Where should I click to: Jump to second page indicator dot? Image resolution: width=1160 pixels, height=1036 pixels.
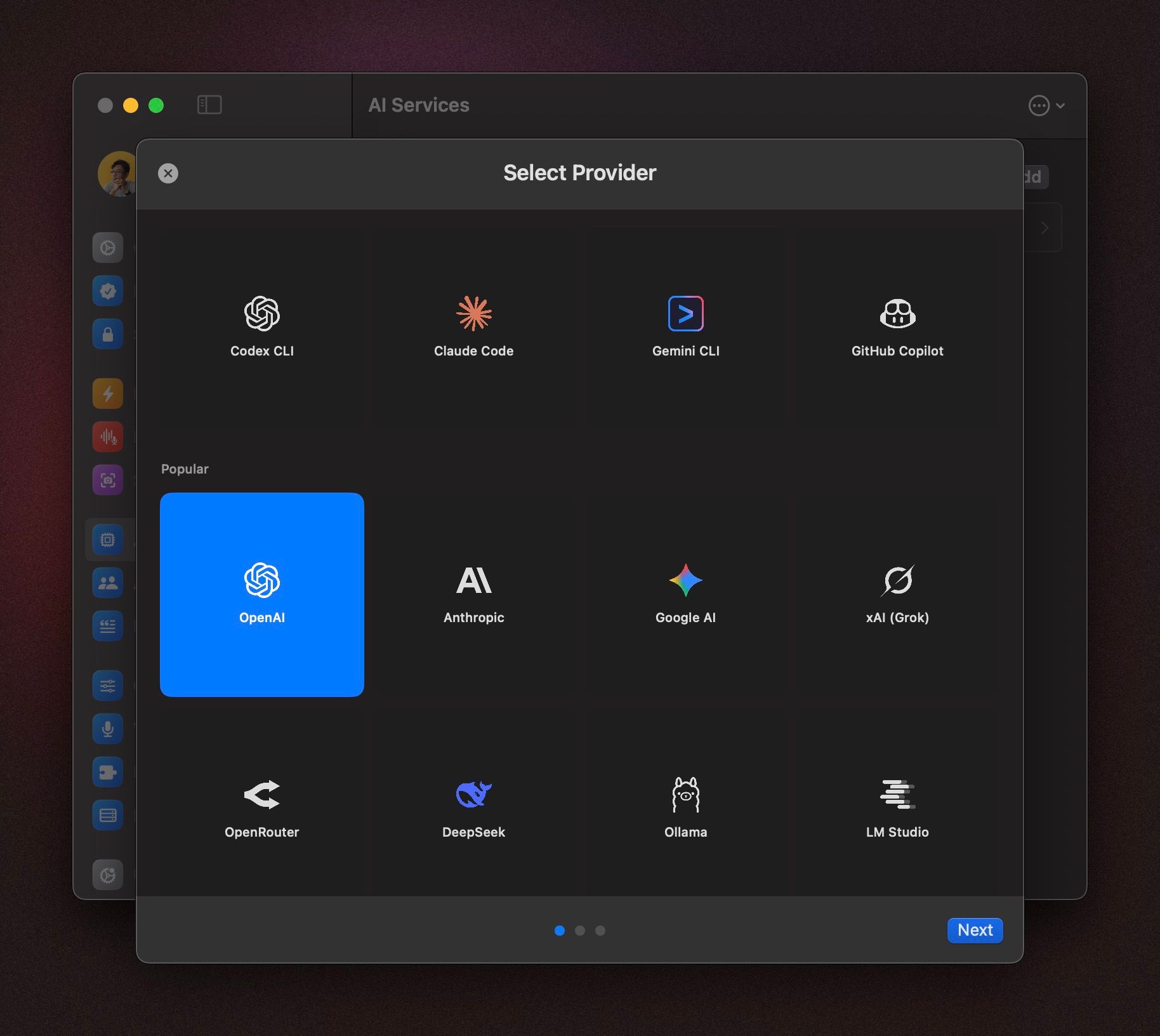tap(579, 931)
